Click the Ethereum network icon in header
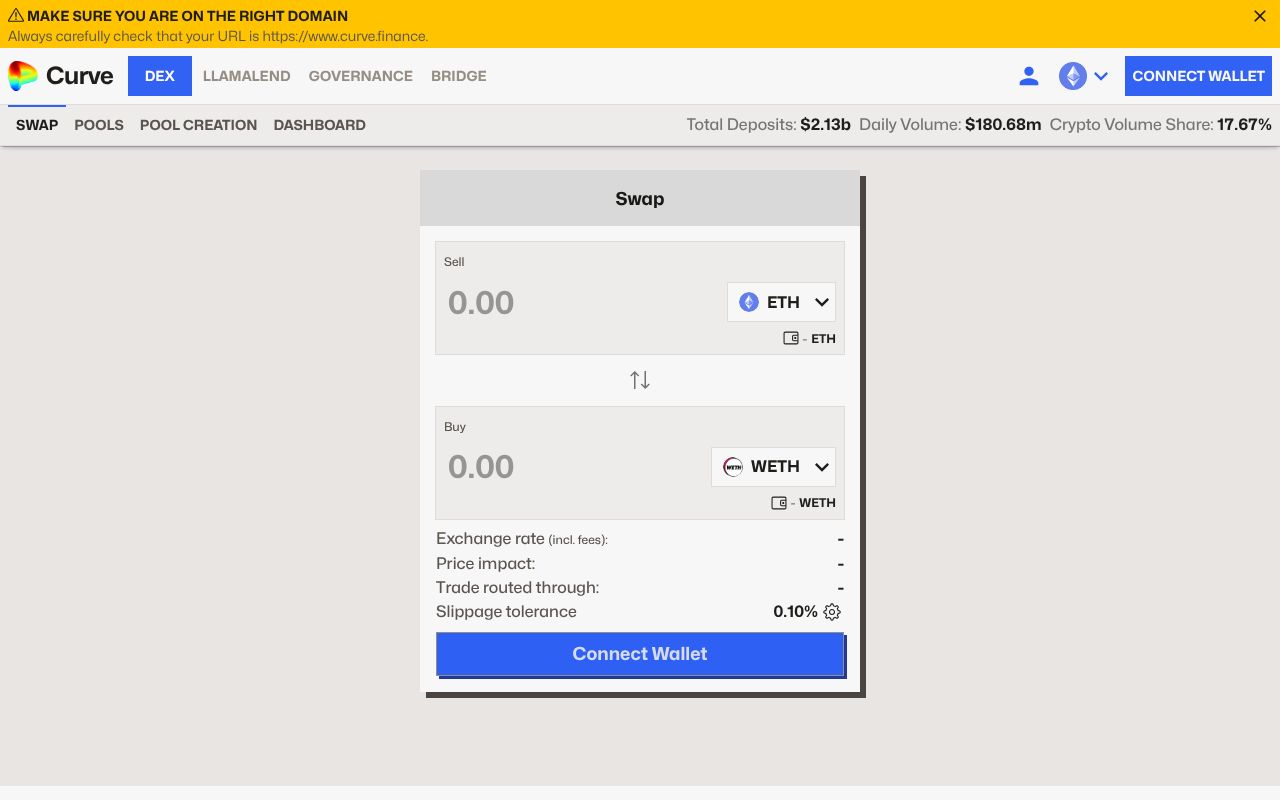 pyautogui.click(x=1073, y=76)
